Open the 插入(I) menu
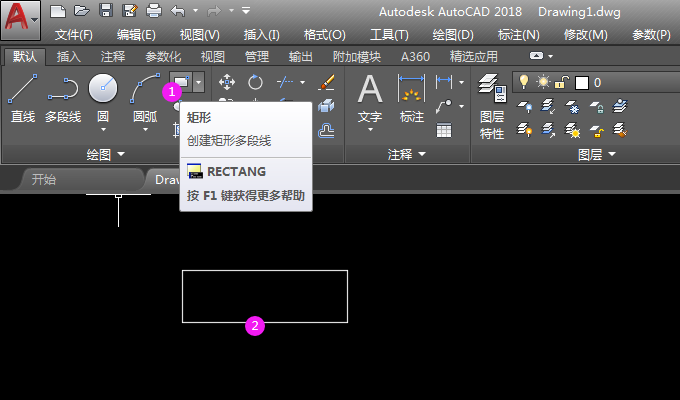This screenshot has width=680, height=400. click(x=262, y=35)
